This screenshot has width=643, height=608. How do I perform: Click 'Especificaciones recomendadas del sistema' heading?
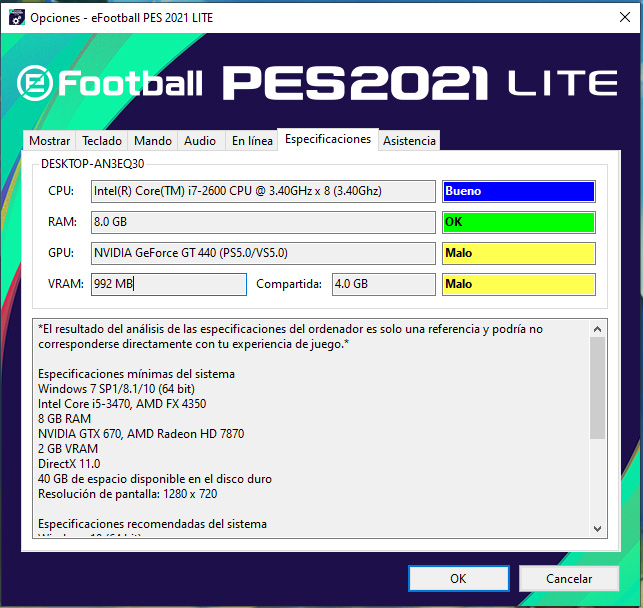(x=153, y=524)
